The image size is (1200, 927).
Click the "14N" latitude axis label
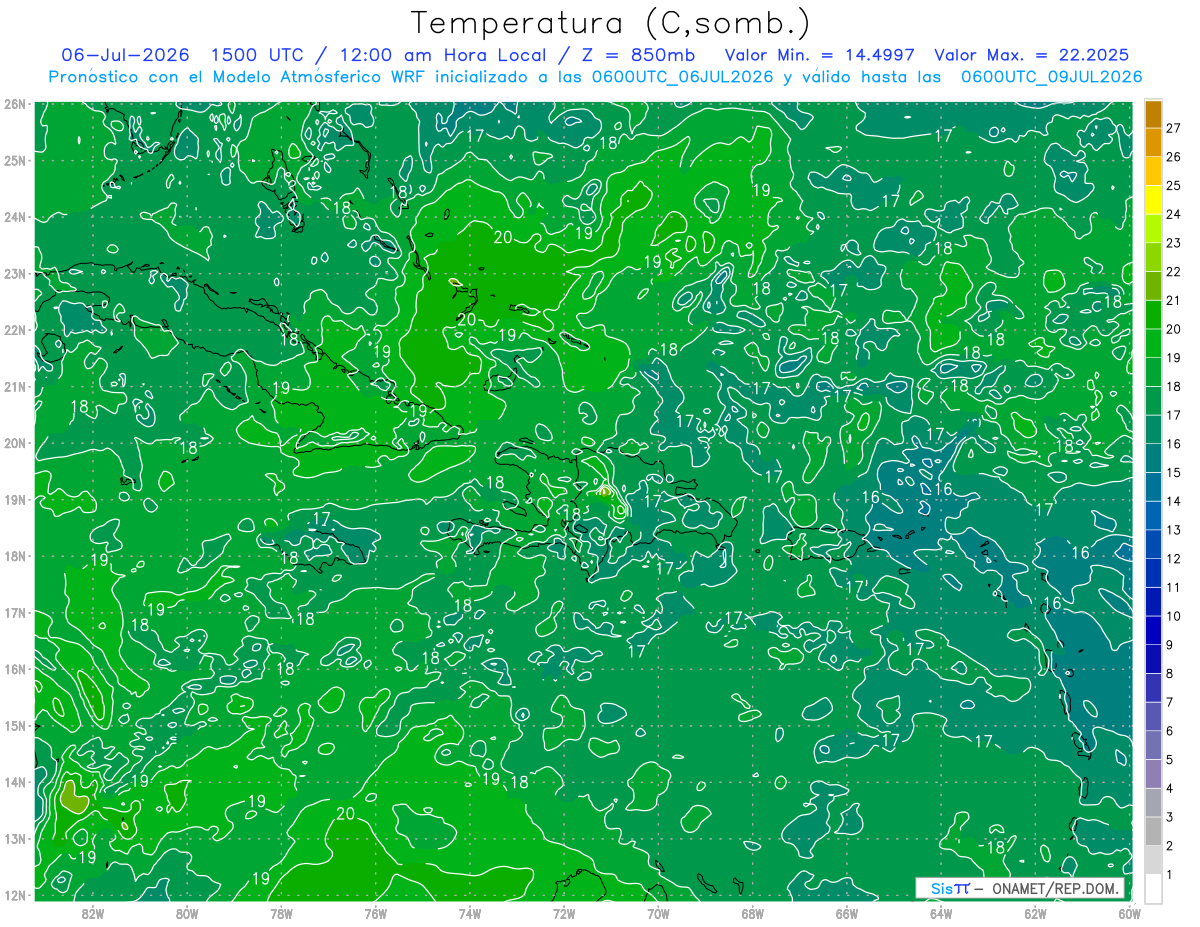(x=15, y=782)
